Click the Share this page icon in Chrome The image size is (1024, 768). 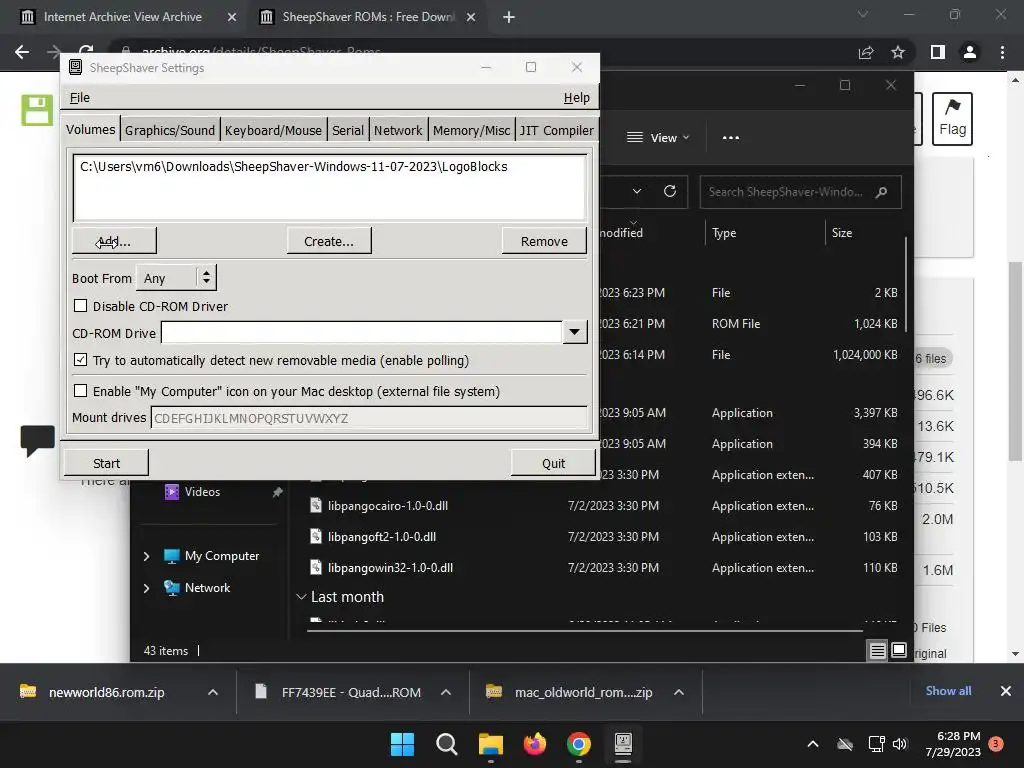(x=866, y=52)
